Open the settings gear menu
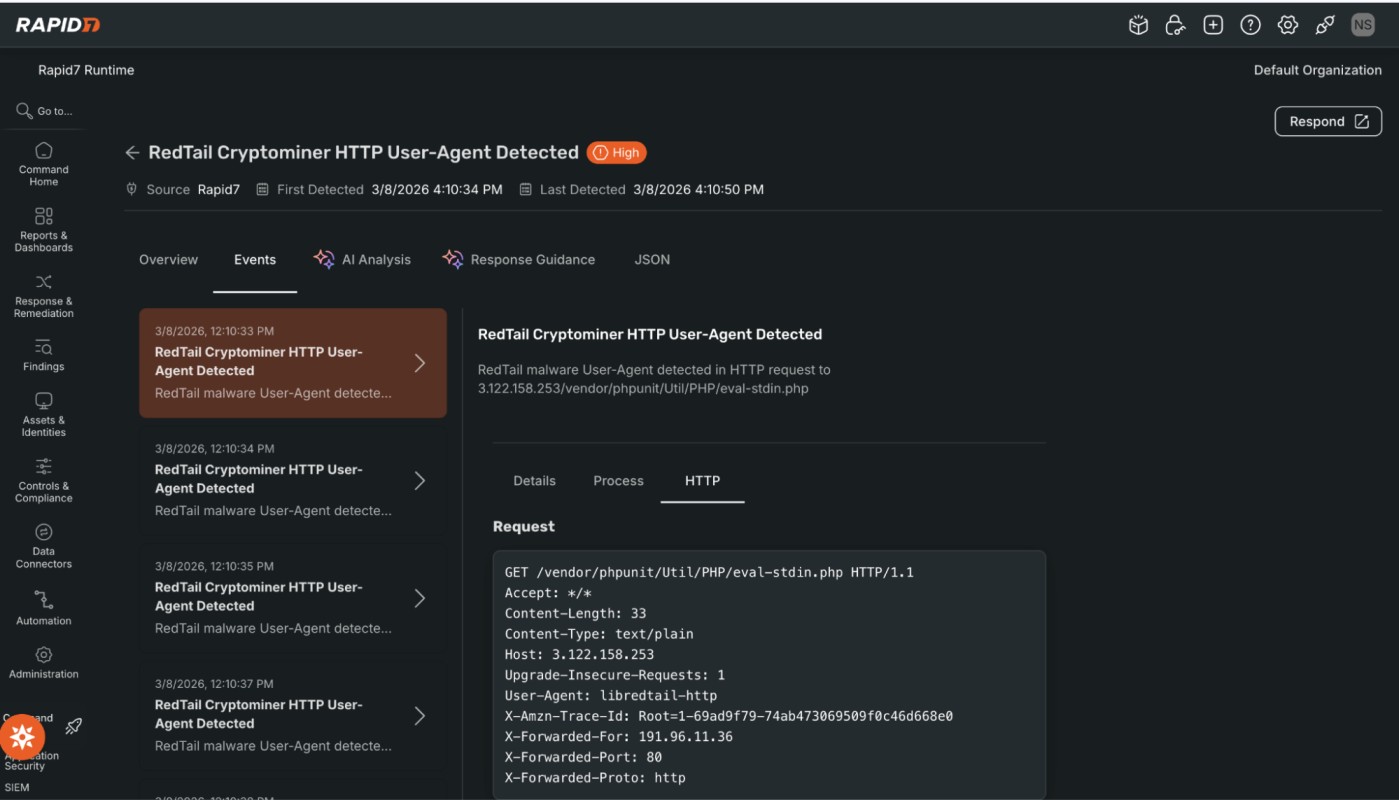 pyautogui.click(x=1288, y=24)
